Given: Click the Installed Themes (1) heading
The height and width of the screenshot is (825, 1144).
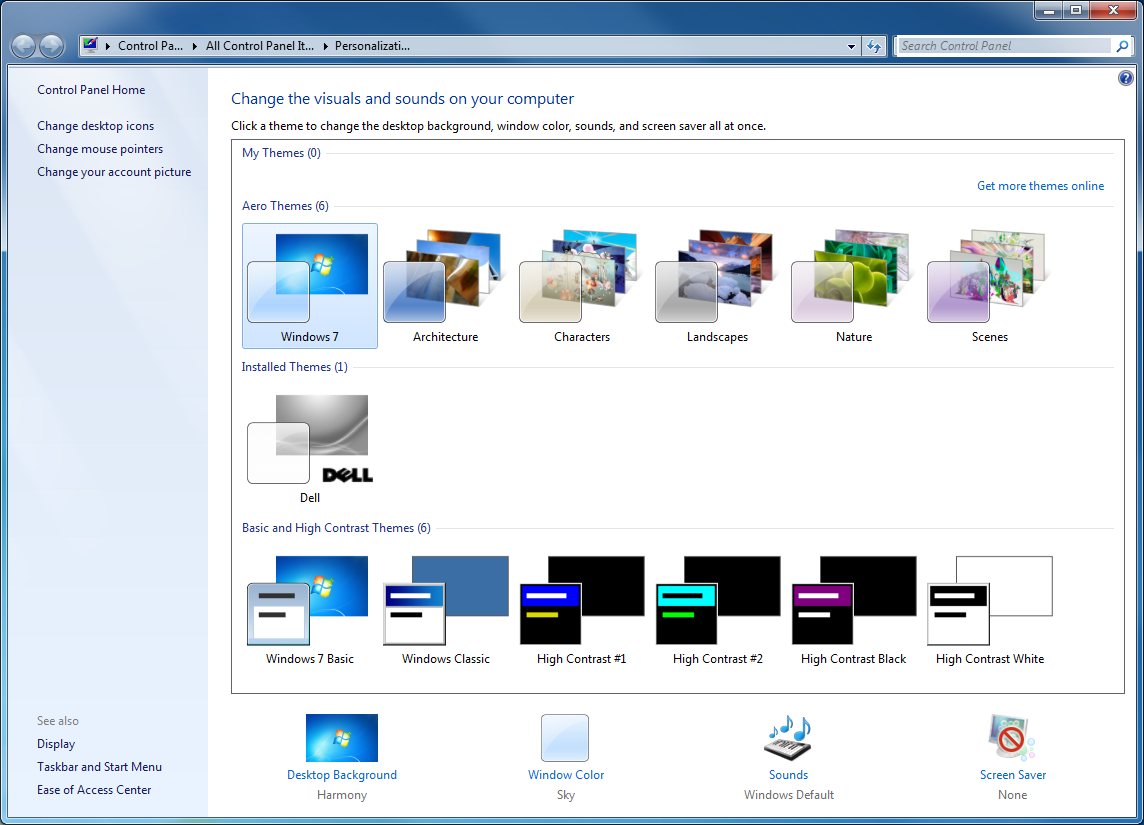Looking at the screenshot, I should pyautogui.click(x=295, y=367).
